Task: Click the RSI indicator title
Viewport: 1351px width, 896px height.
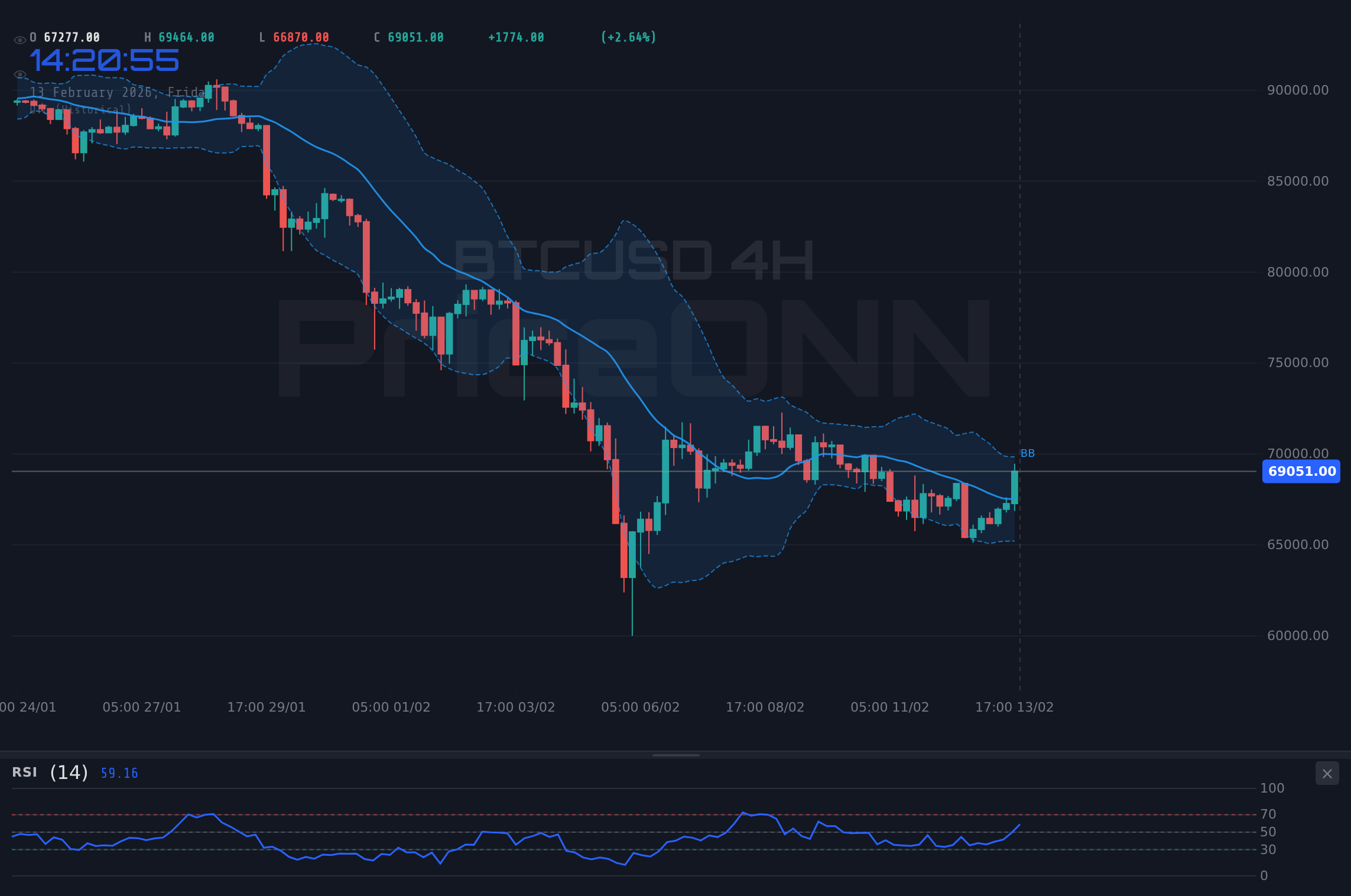Action: 25,772
